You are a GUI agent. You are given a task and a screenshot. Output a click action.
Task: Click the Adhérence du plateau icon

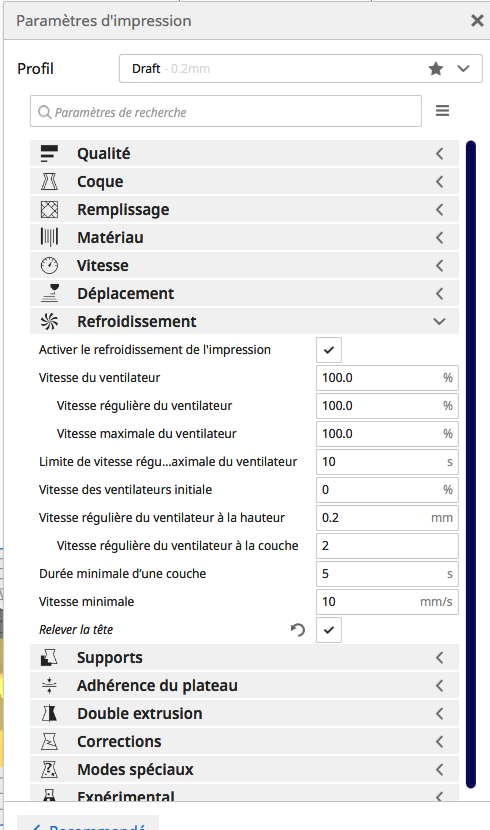pyautogui.click(x=49, y=685)
